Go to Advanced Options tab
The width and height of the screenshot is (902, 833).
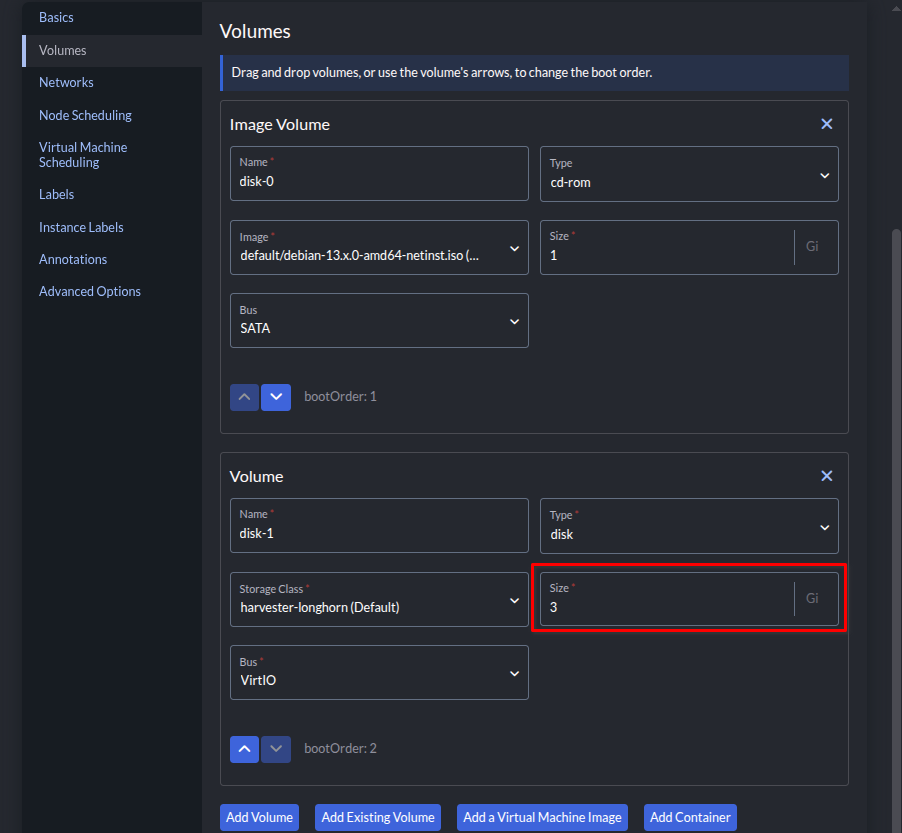90,291
